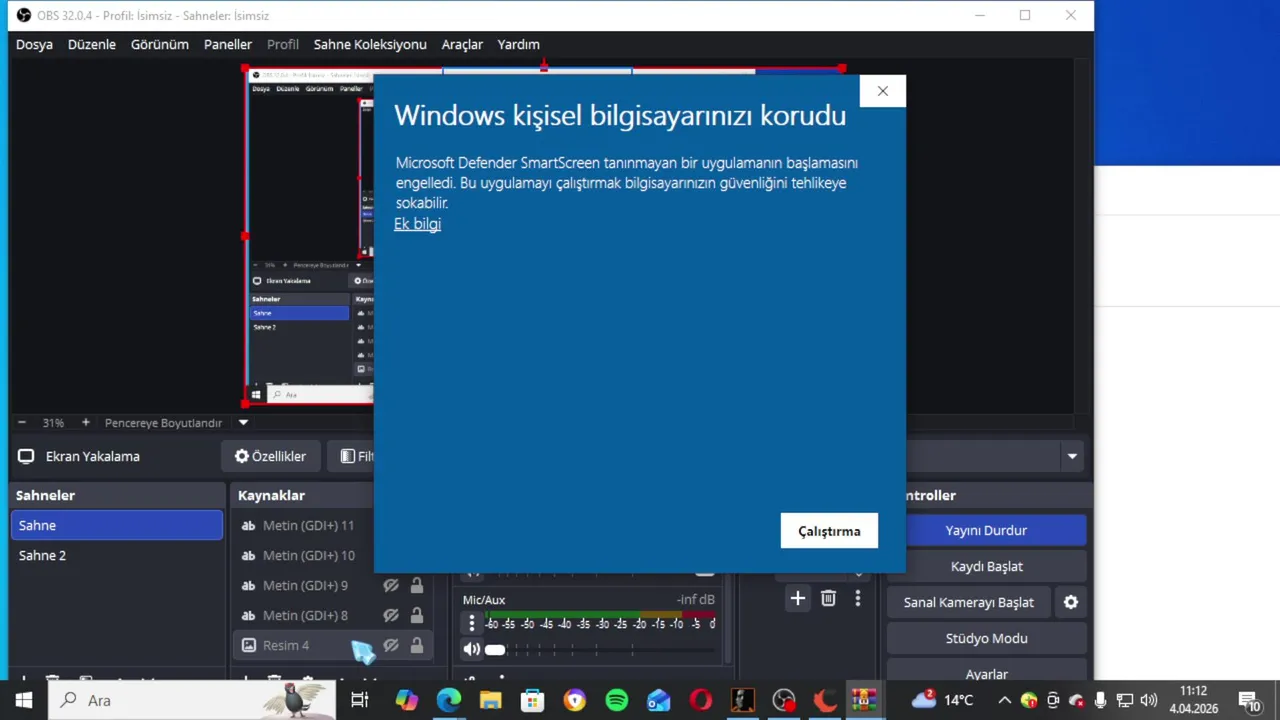
Task: Open Özellikler for the selected source
Action: point(271,456)
